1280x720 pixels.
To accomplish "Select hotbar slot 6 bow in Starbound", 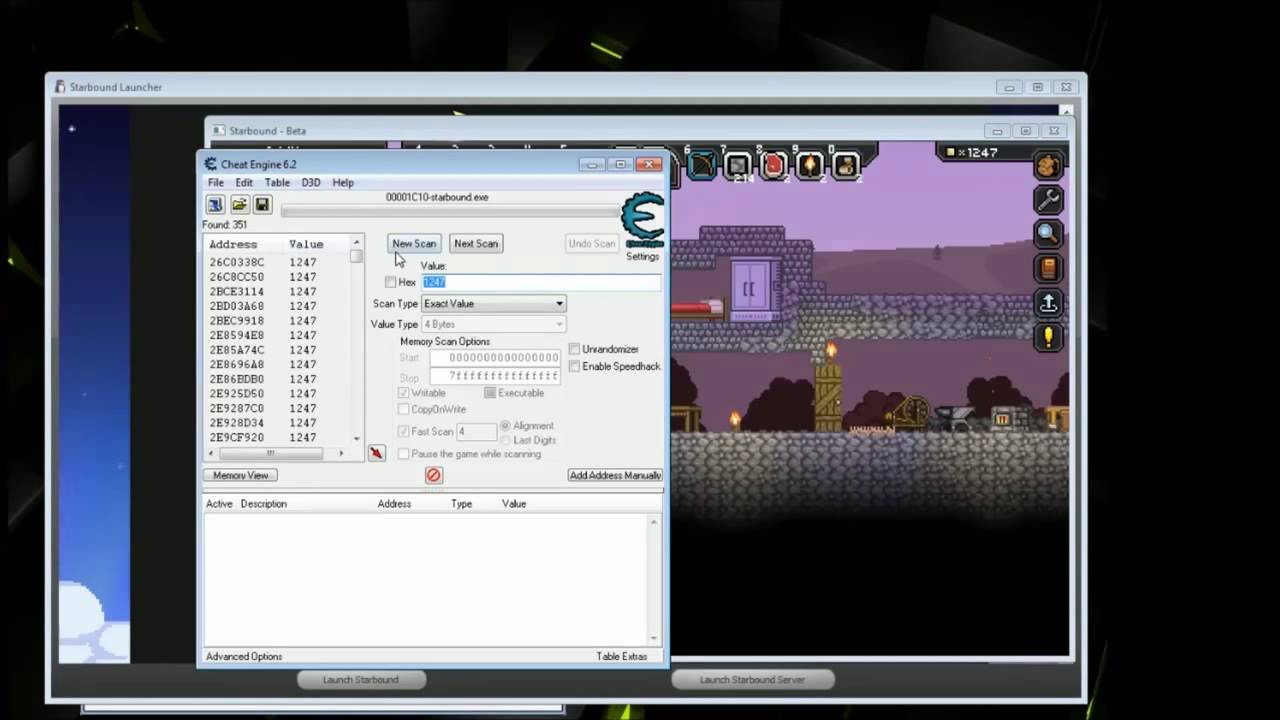I will click(702, 165).
